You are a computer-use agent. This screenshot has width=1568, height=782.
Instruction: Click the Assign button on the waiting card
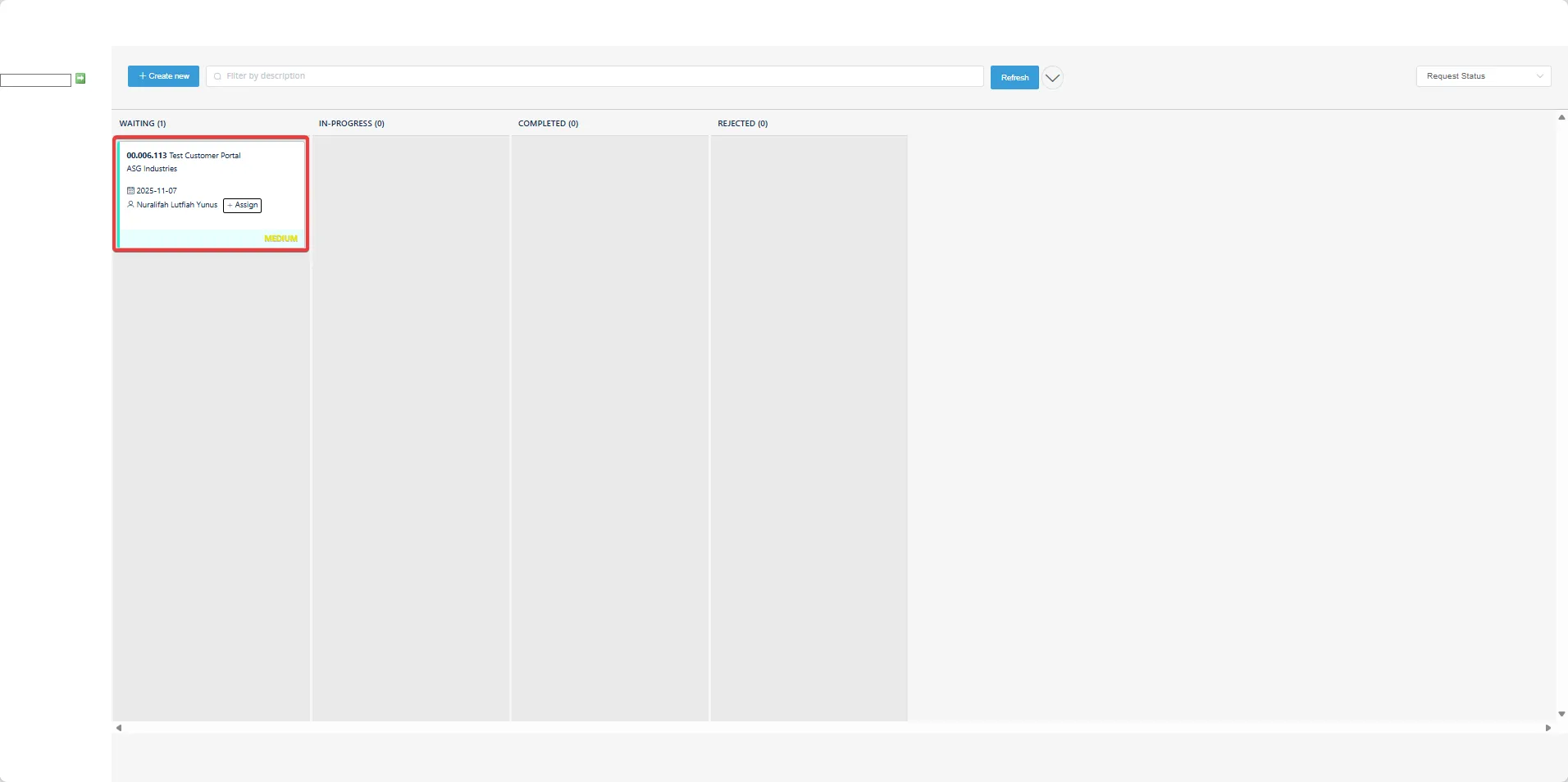click(242, 205)
